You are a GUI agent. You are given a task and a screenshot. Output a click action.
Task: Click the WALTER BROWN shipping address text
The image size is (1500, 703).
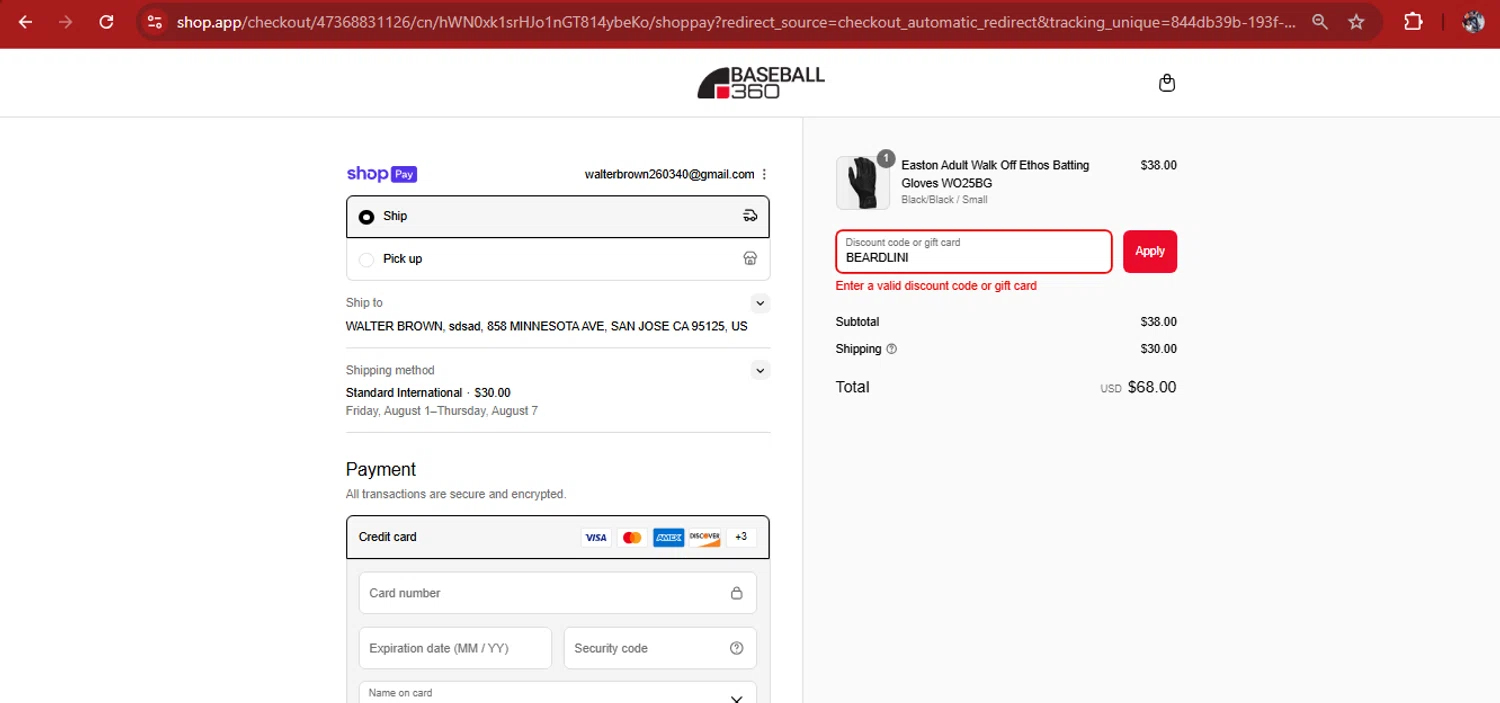pos(547,327)
